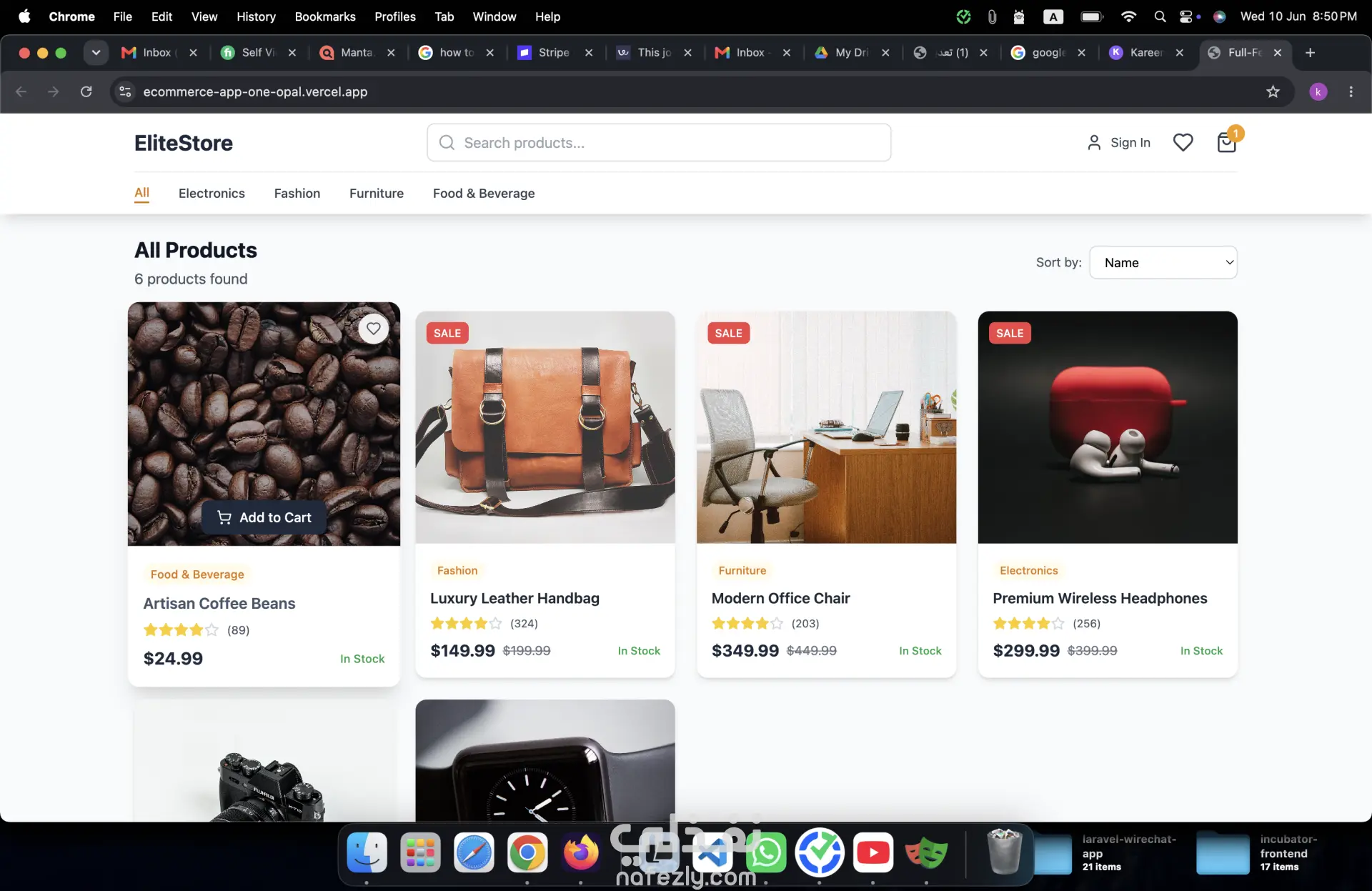This screenshot has height=891, width=1372.
Task: Open a new browser tab
Action: click(1310, 53)
